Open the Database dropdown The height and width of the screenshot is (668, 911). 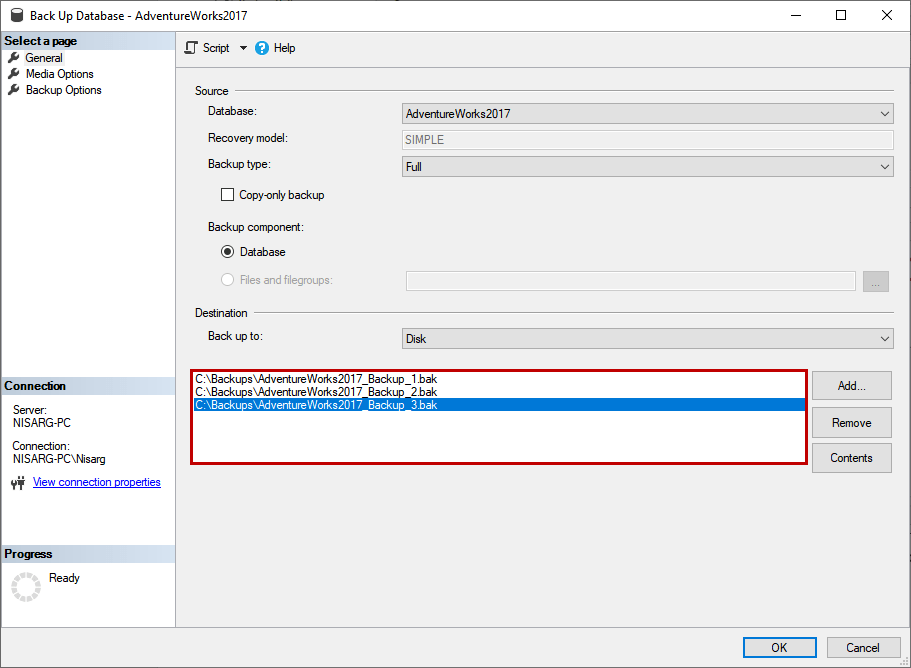[884, 113]
